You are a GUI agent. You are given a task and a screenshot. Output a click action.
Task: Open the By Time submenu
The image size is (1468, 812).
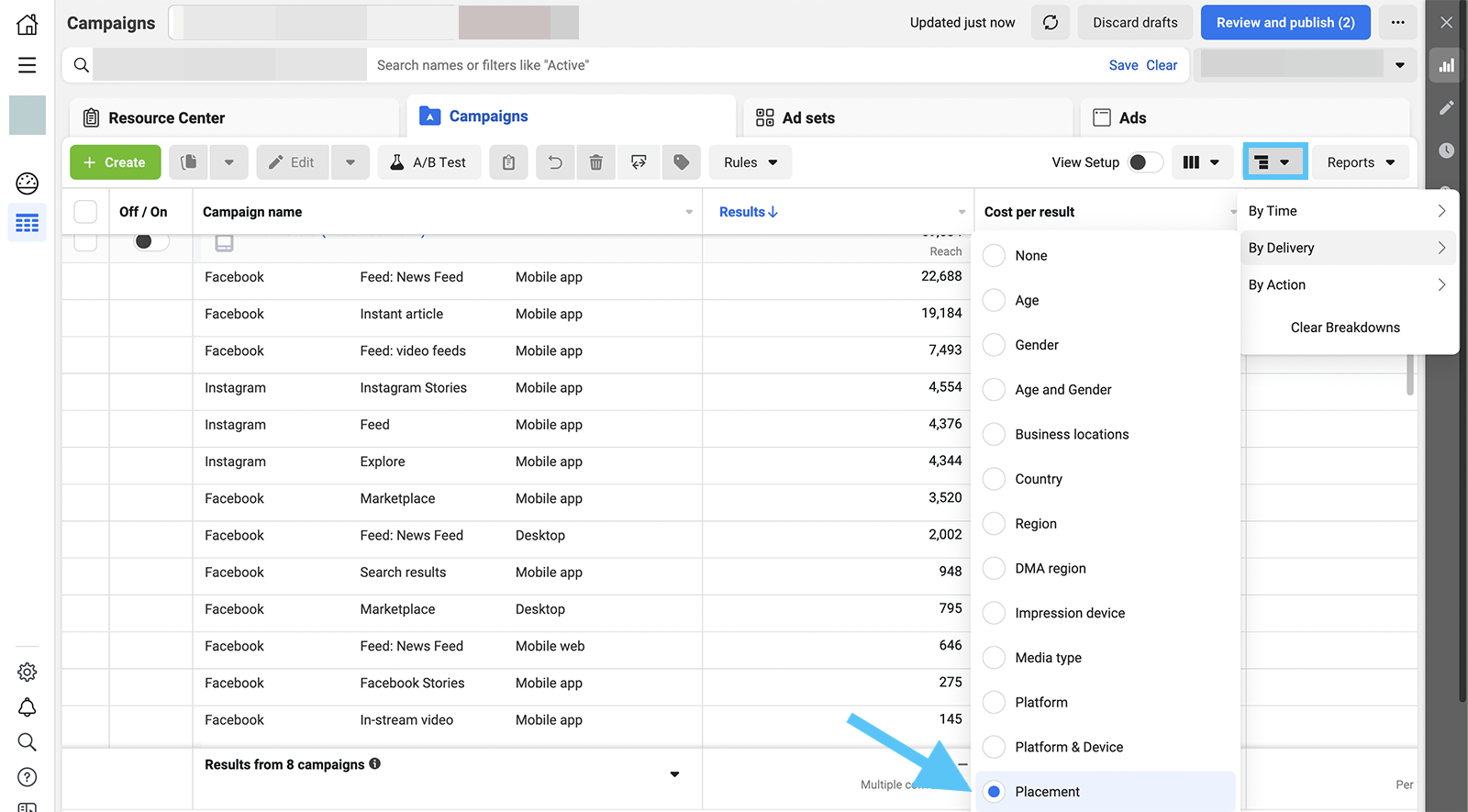point(1348,211)
